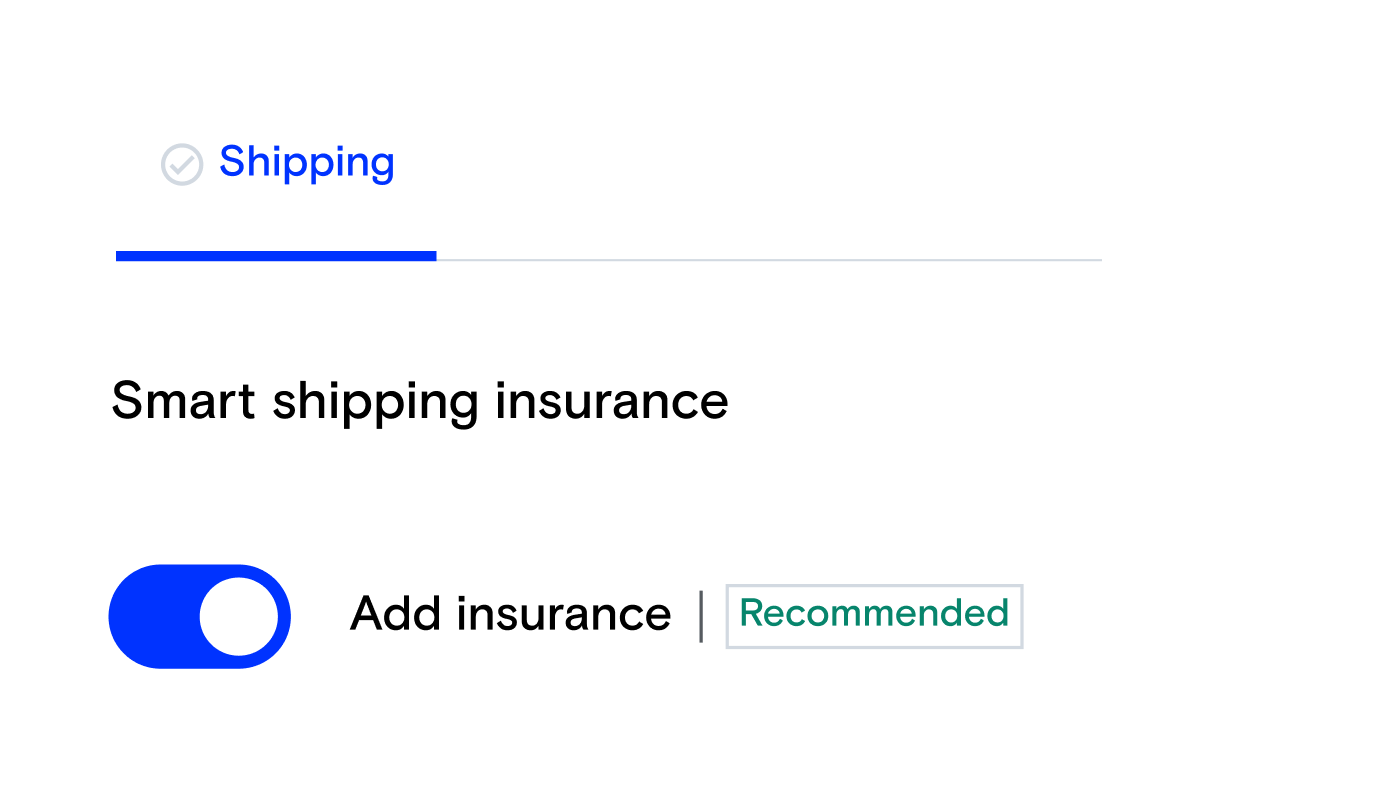Click the divider between Add insurance and Recommended
Viewport: 1392px width, 800px height.
click(700, 616)
